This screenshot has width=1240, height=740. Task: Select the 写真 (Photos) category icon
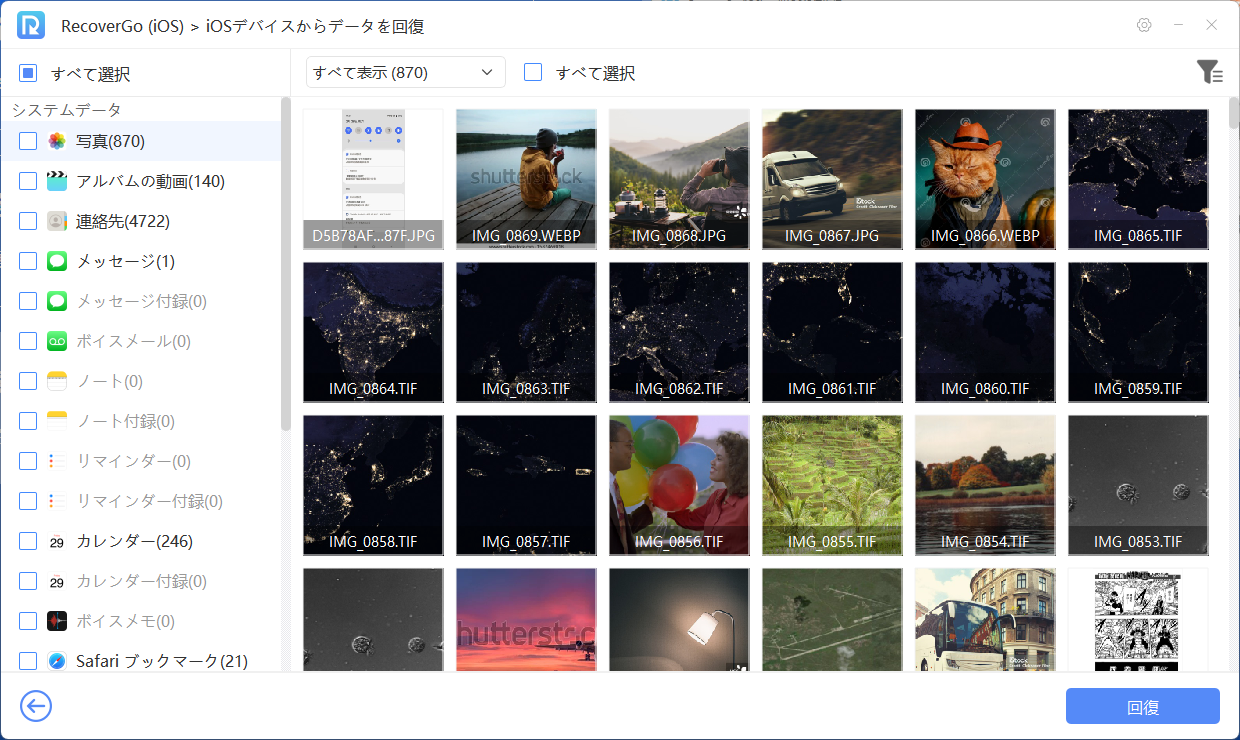(x=57, y=141)
